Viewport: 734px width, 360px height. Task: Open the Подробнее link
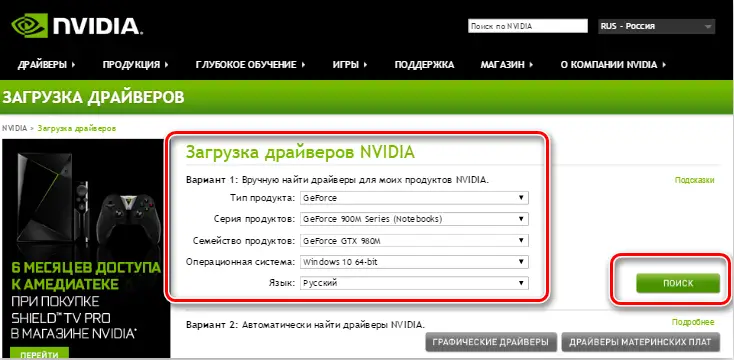[x=693, y=322]
